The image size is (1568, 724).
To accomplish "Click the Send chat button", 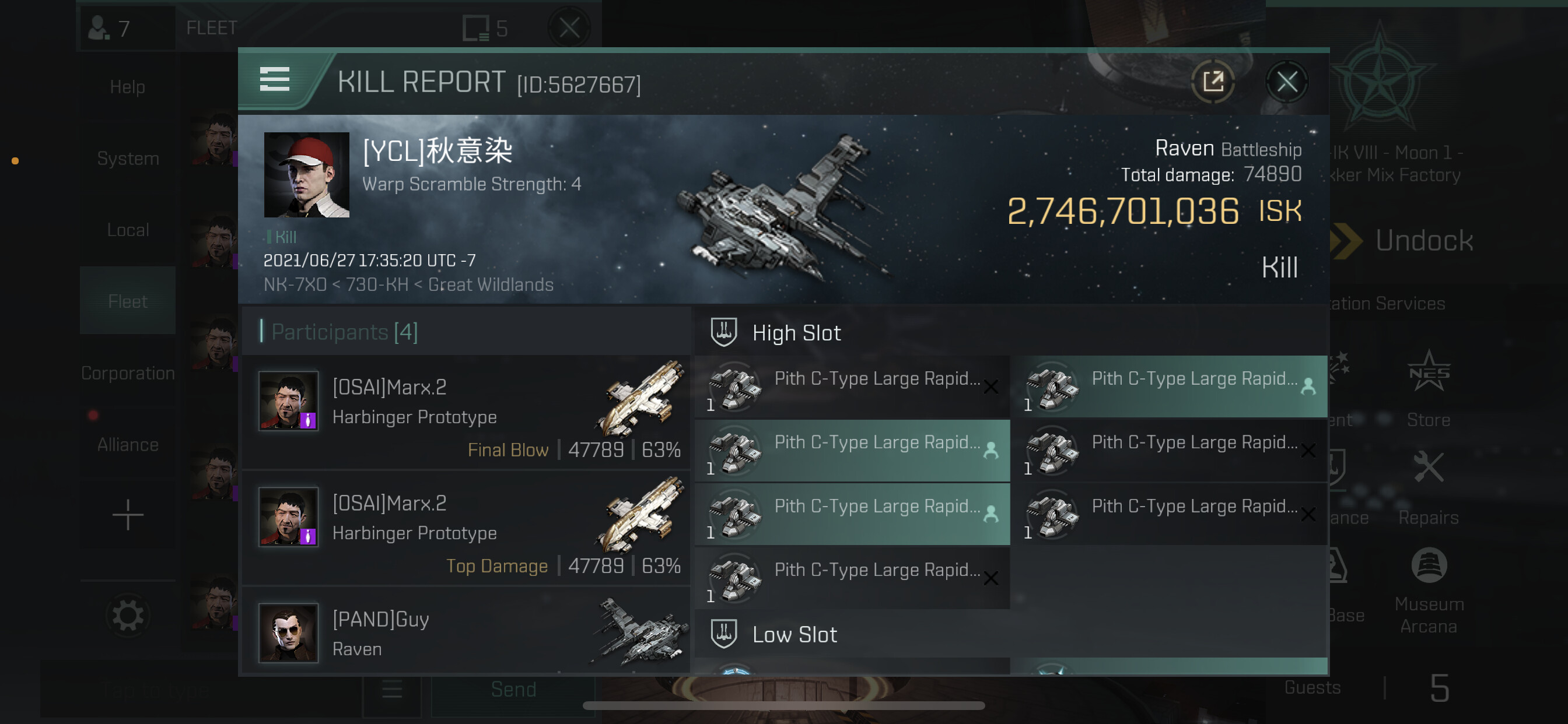I will [x=513, y=690].
